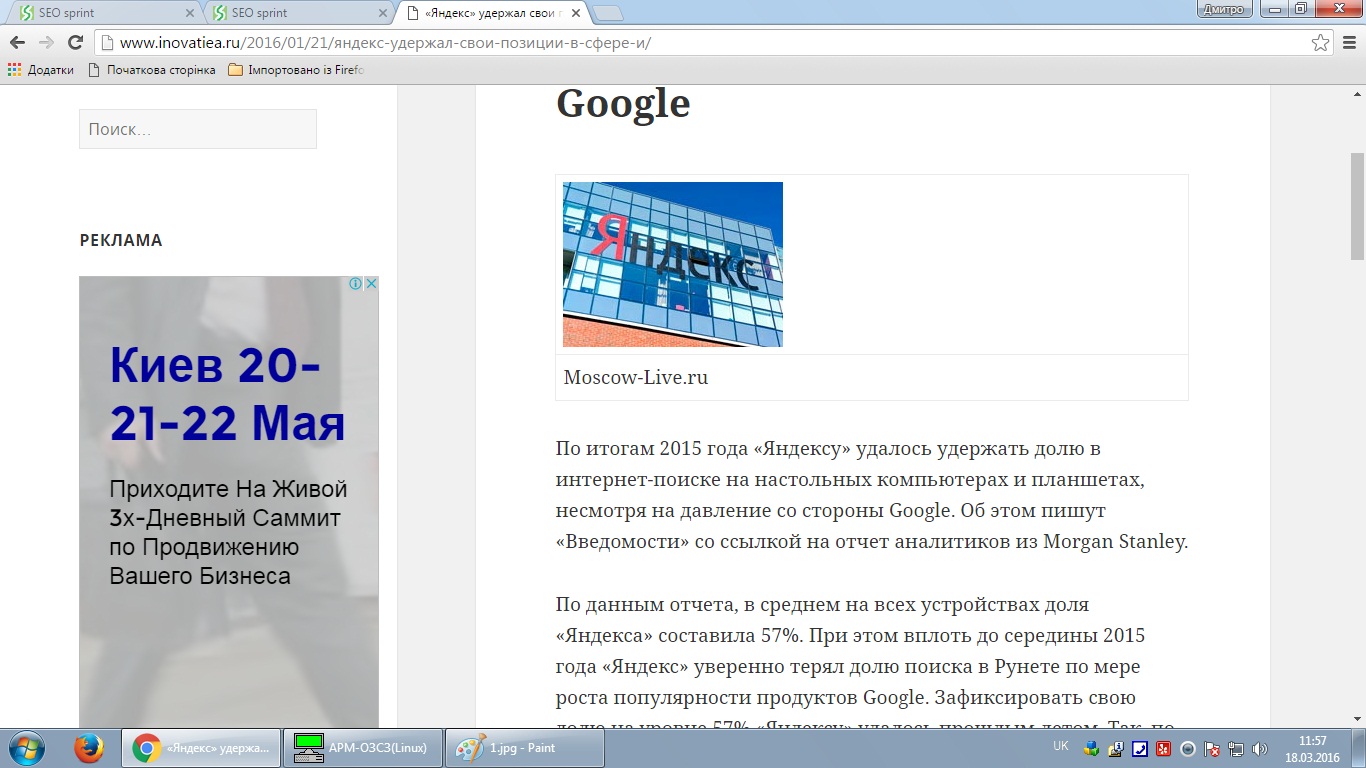Click the AdChoices info icon on the ad
1366x768 pixels.
[355, 284]
